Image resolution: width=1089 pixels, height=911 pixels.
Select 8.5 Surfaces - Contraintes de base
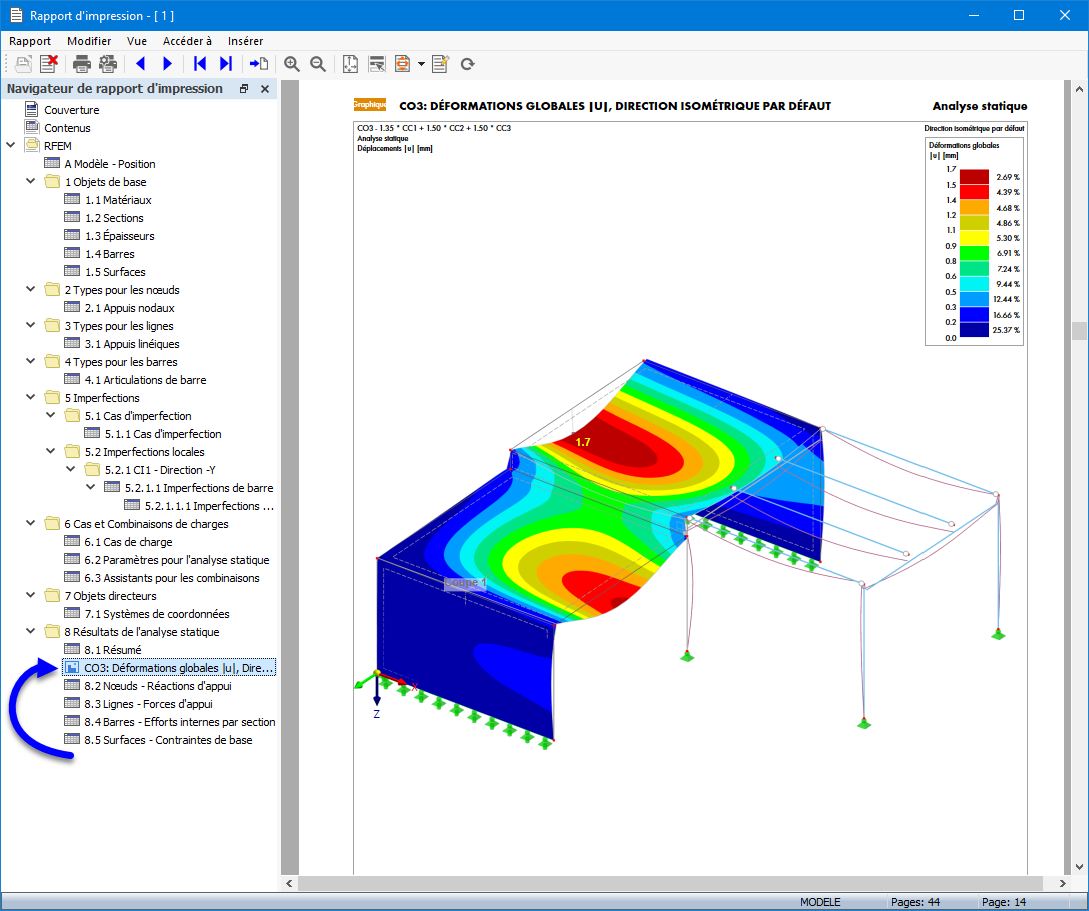point(168,740)
